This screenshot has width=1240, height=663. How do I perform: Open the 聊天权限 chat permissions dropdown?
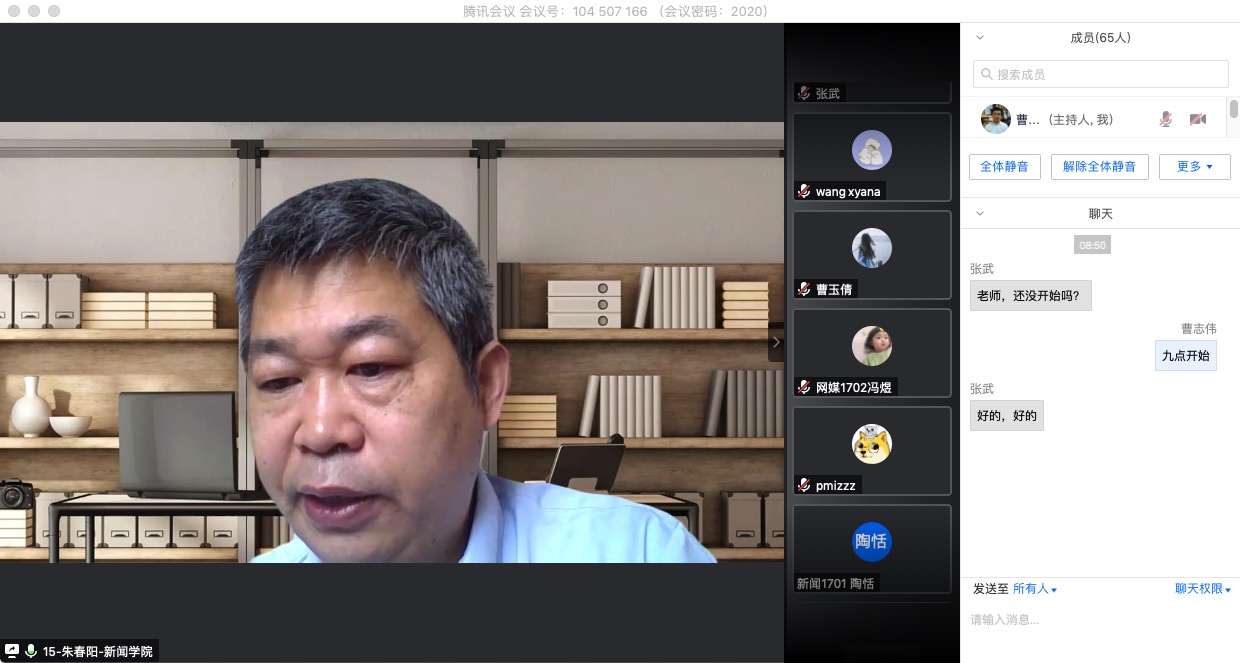point(1202,589)
